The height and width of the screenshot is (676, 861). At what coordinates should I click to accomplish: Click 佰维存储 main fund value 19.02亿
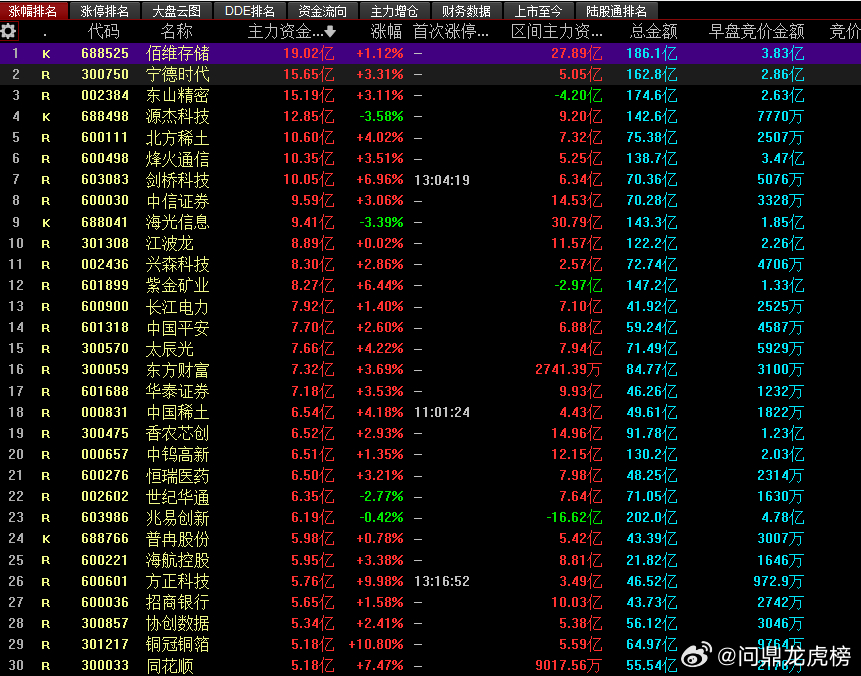click(309, 54)
